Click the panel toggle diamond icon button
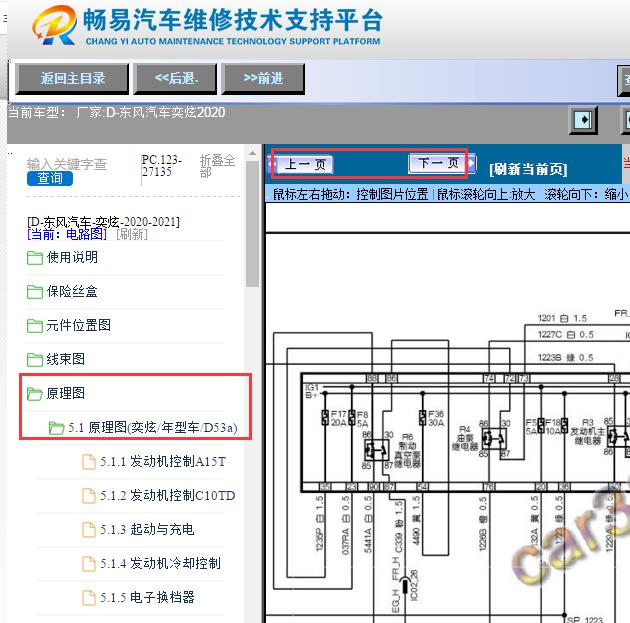The image size is (630, 623). [x=583, y=120]
